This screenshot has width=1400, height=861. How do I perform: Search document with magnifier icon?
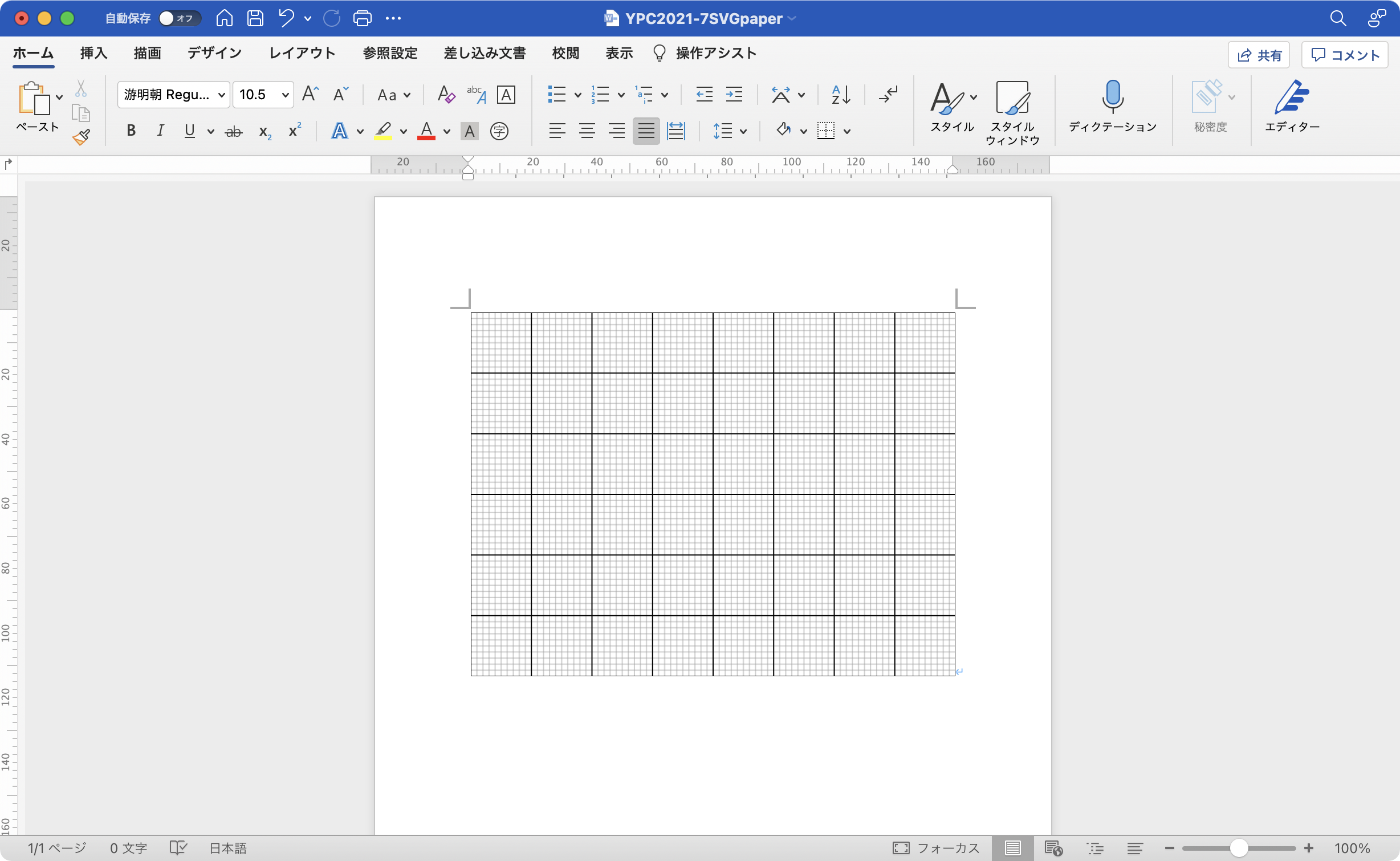tap(1338, 18)
